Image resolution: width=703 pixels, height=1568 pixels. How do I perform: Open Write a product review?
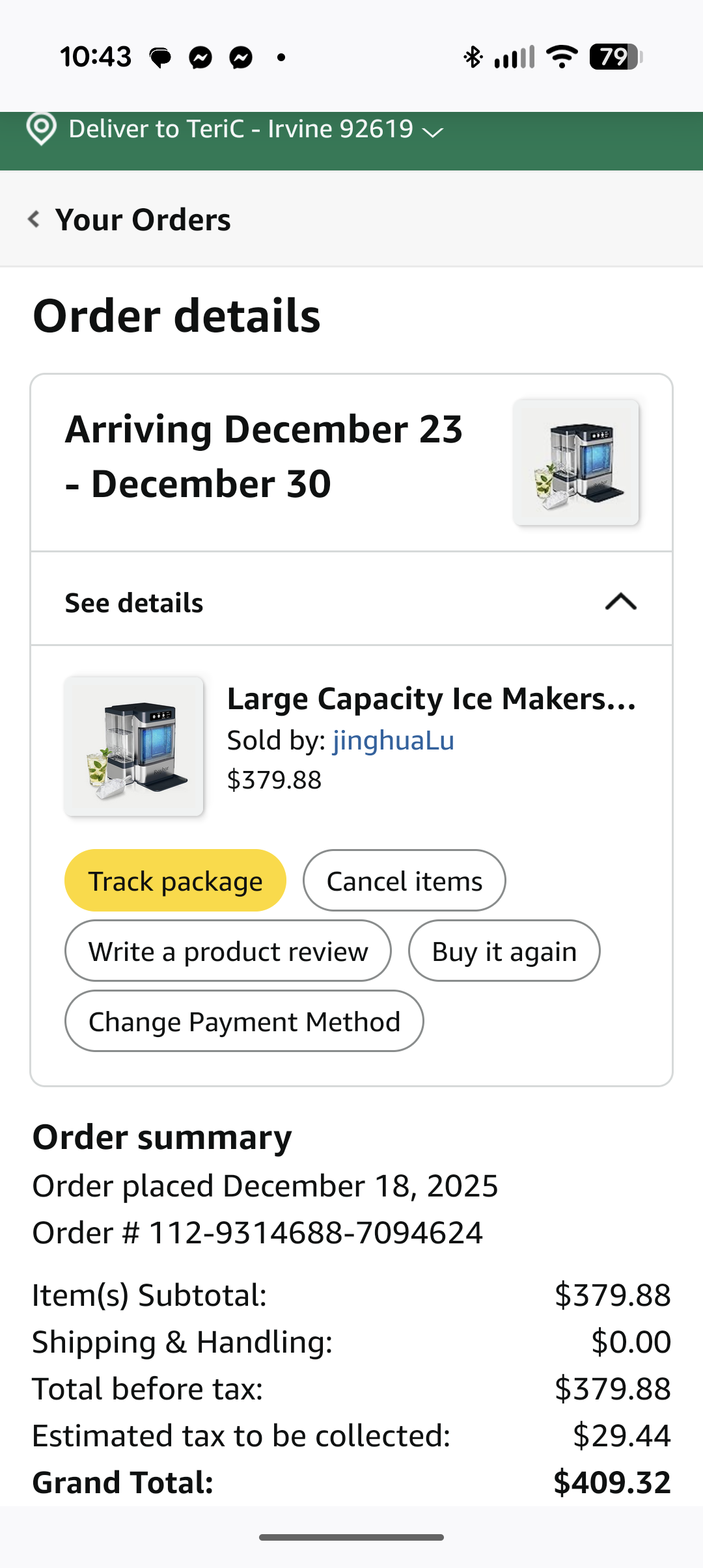click(x=228, y=951)
